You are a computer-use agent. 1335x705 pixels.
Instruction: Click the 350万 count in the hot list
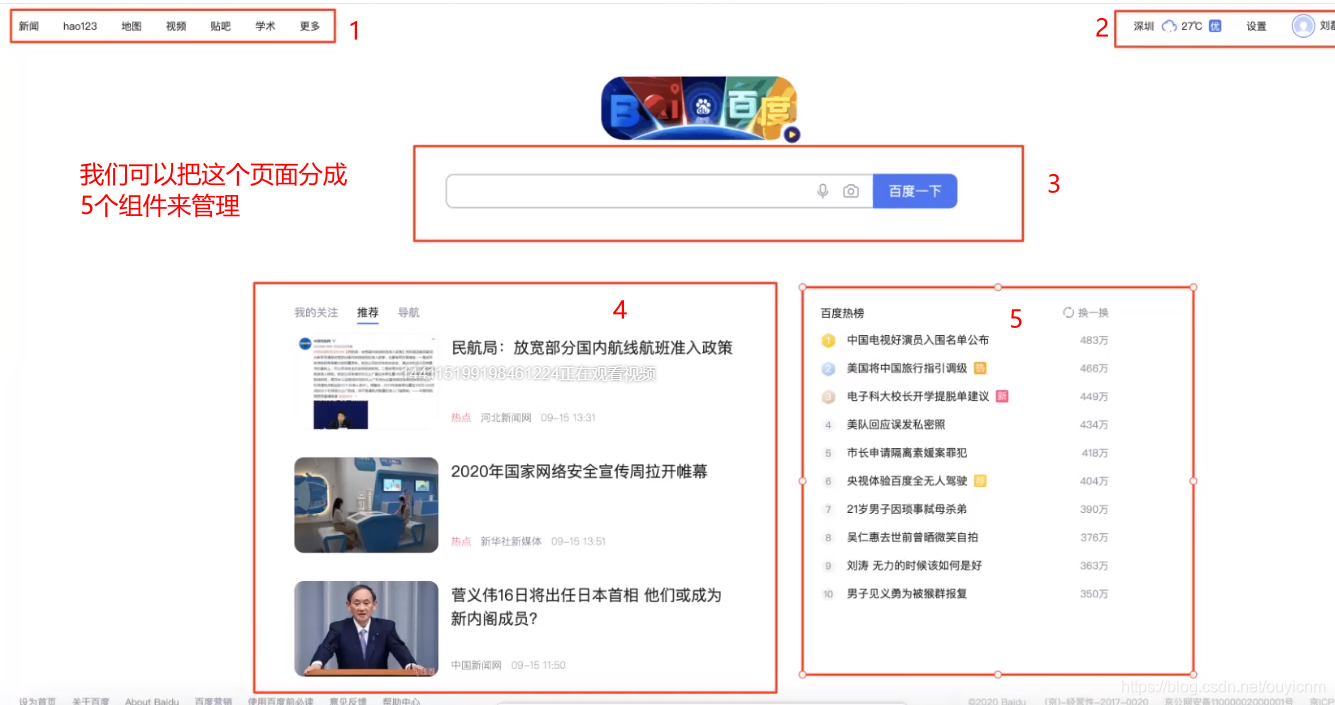(x=1094, y=593)
